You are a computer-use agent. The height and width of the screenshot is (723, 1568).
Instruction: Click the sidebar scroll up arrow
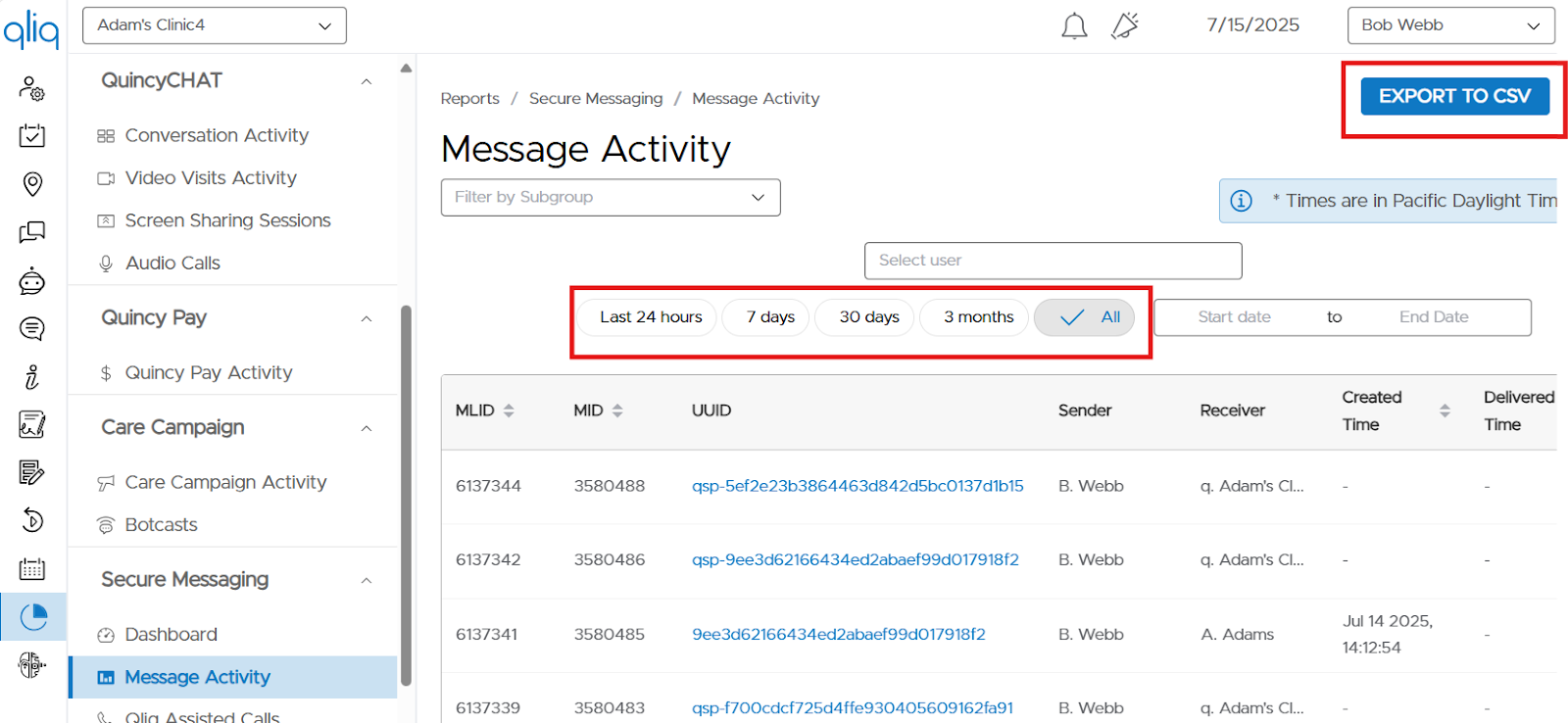(x=406, y=69)
